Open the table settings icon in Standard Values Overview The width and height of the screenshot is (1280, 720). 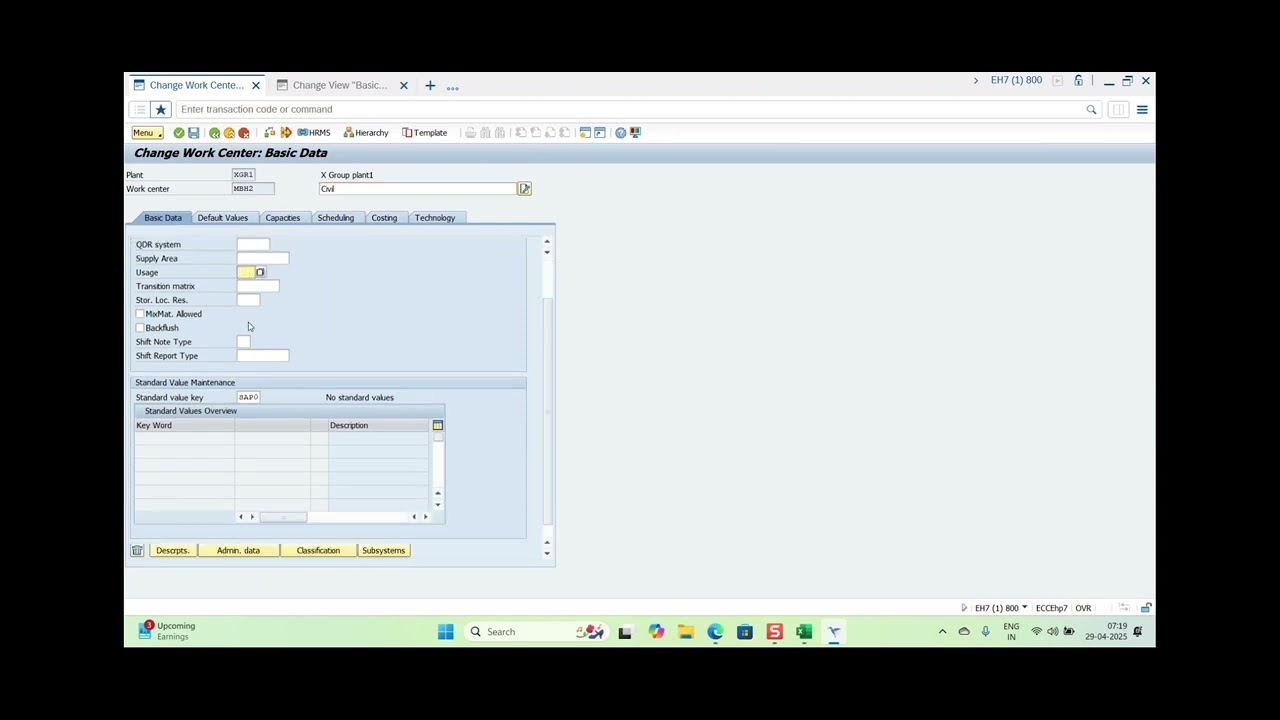tap(437, 426)
